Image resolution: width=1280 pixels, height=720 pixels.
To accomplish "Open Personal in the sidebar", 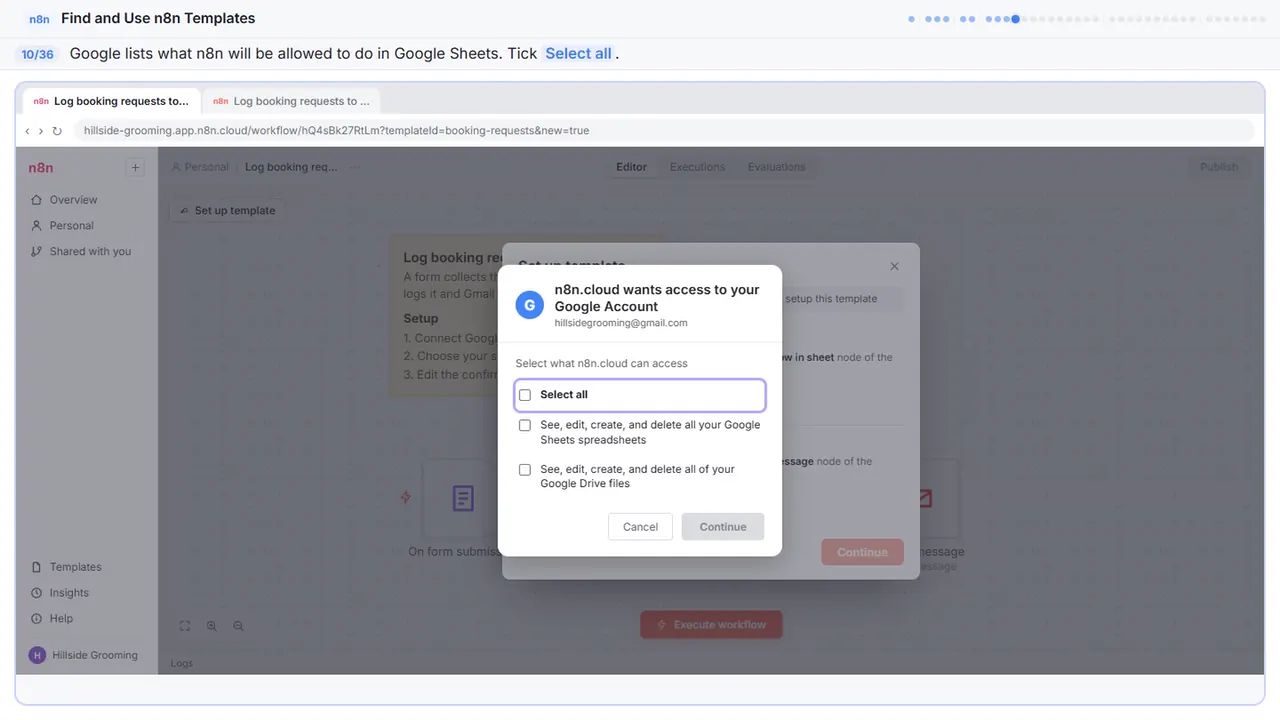I will pos(71,226).
